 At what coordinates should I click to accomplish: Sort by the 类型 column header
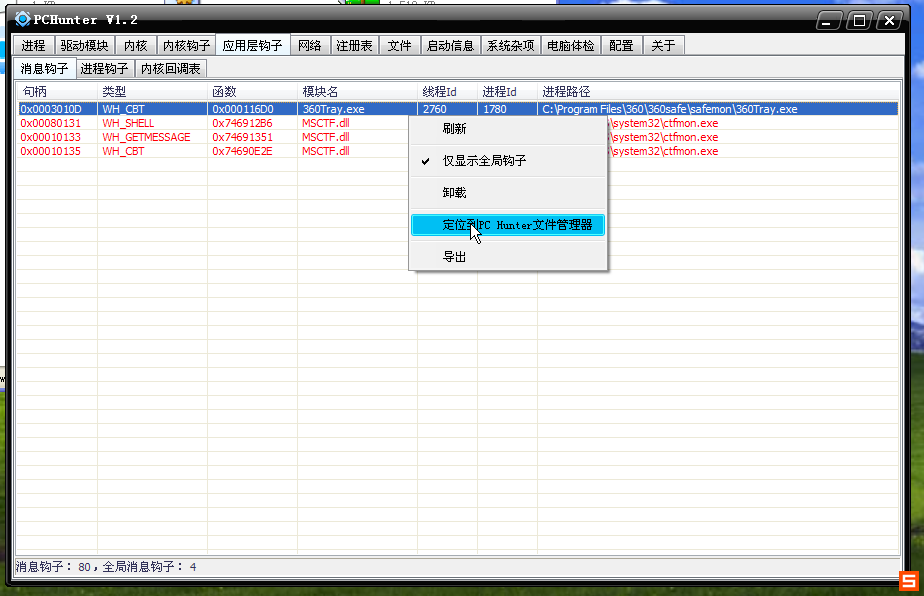153,91
